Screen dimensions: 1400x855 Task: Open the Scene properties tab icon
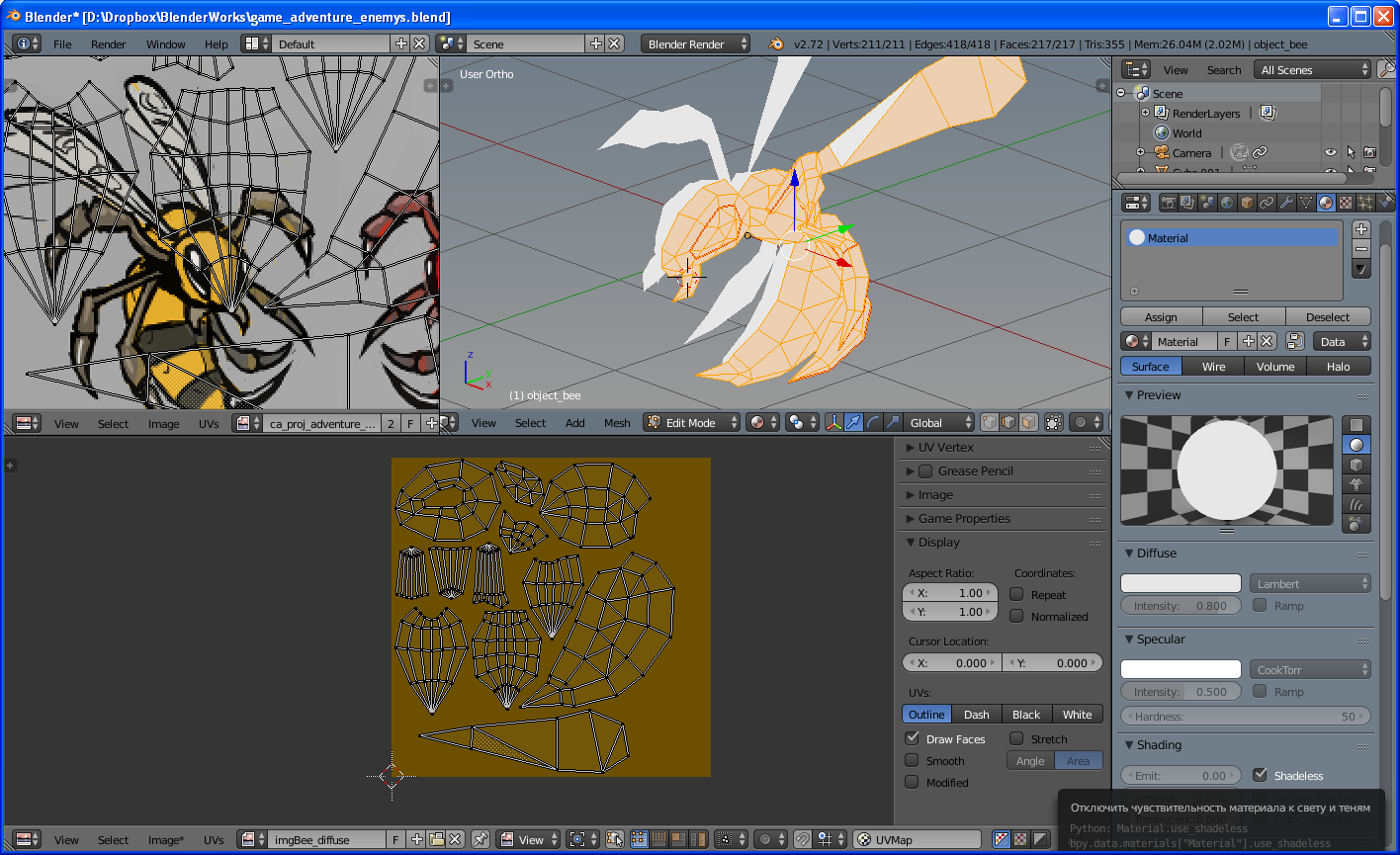tap(1207, 203)
